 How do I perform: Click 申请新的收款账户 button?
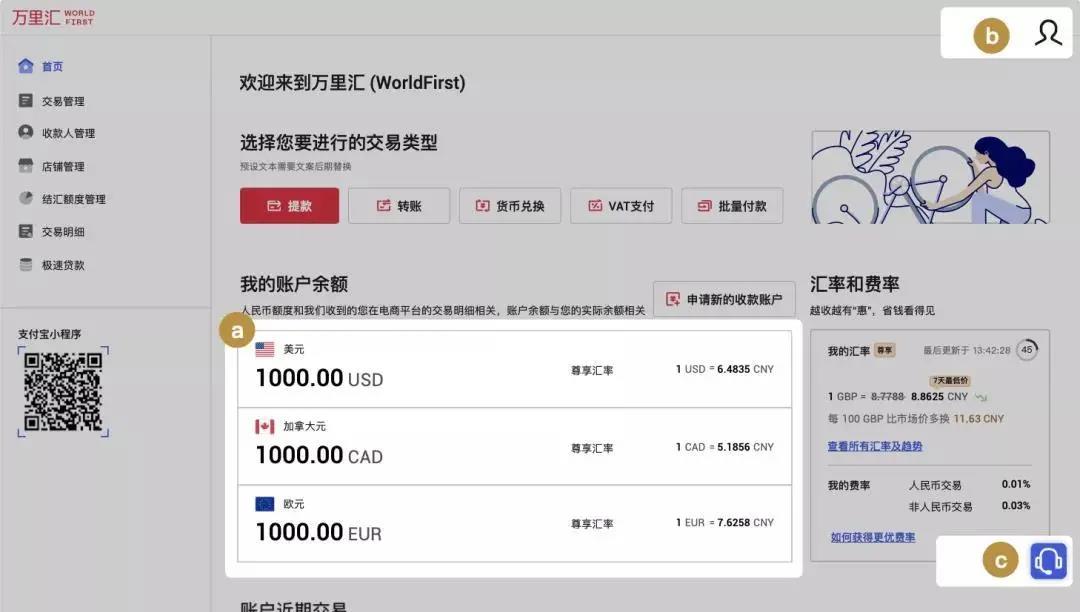[724, 299]
